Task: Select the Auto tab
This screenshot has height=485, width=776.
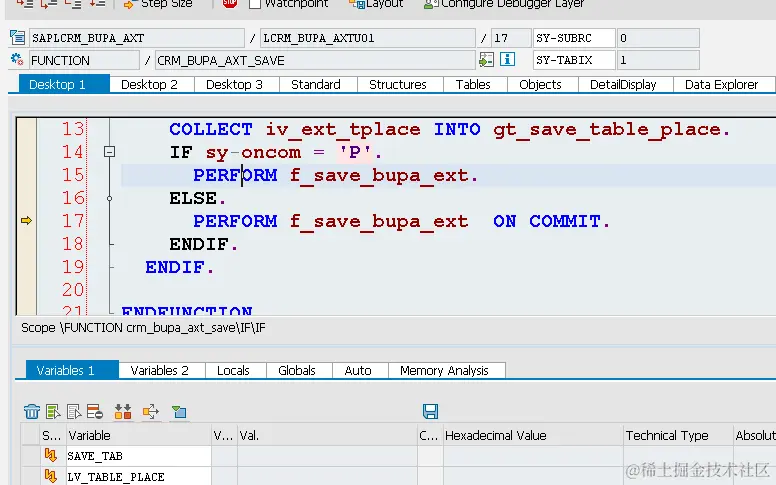Action: click(358, 371)
